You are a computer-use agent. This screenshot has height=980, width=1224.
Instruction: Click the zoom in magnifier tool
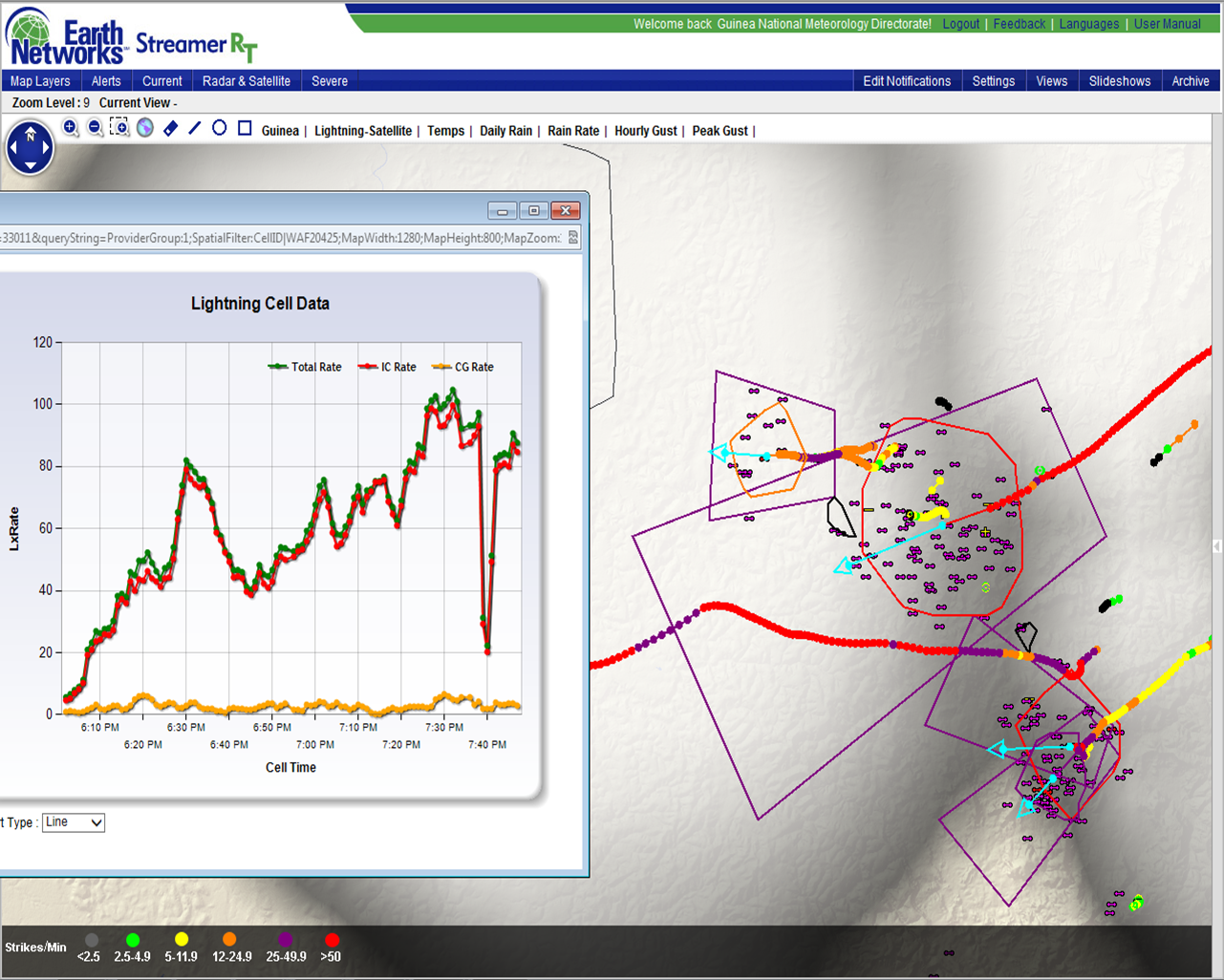point(71,127)
